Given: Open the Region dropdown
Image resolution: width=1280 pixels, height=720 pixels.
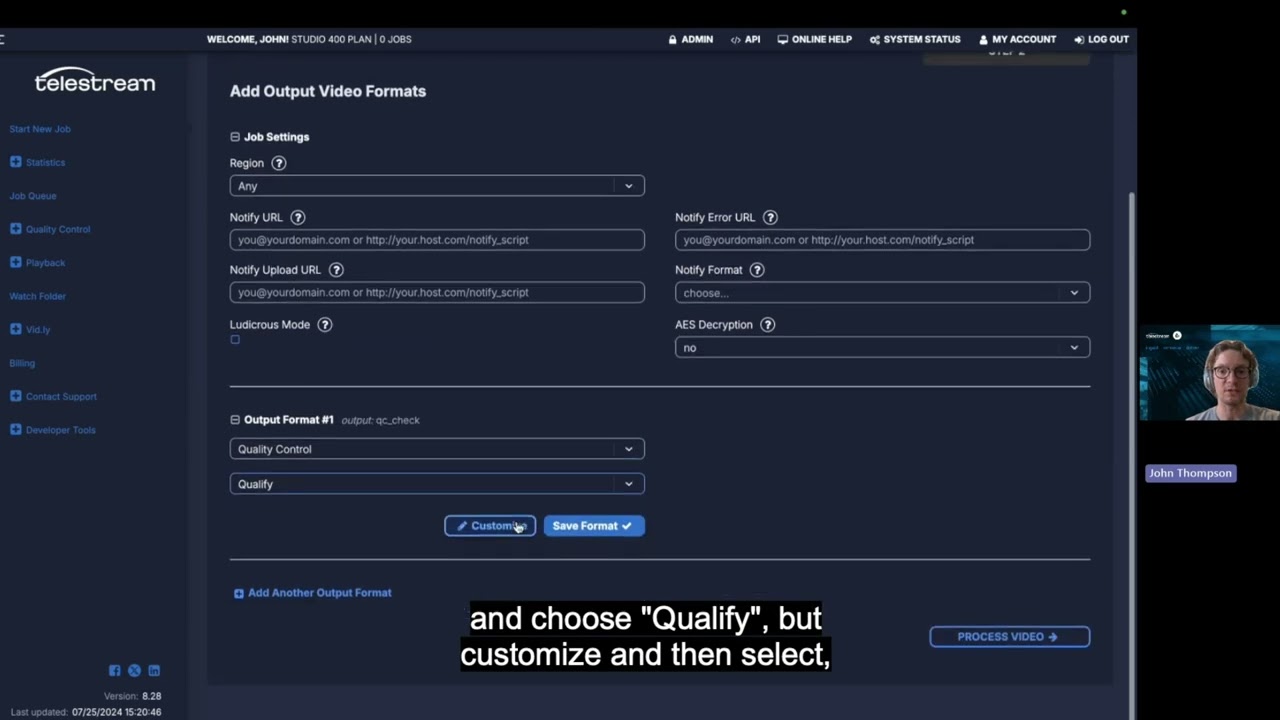Looking at the screenshot, I should tap(437, 186).
